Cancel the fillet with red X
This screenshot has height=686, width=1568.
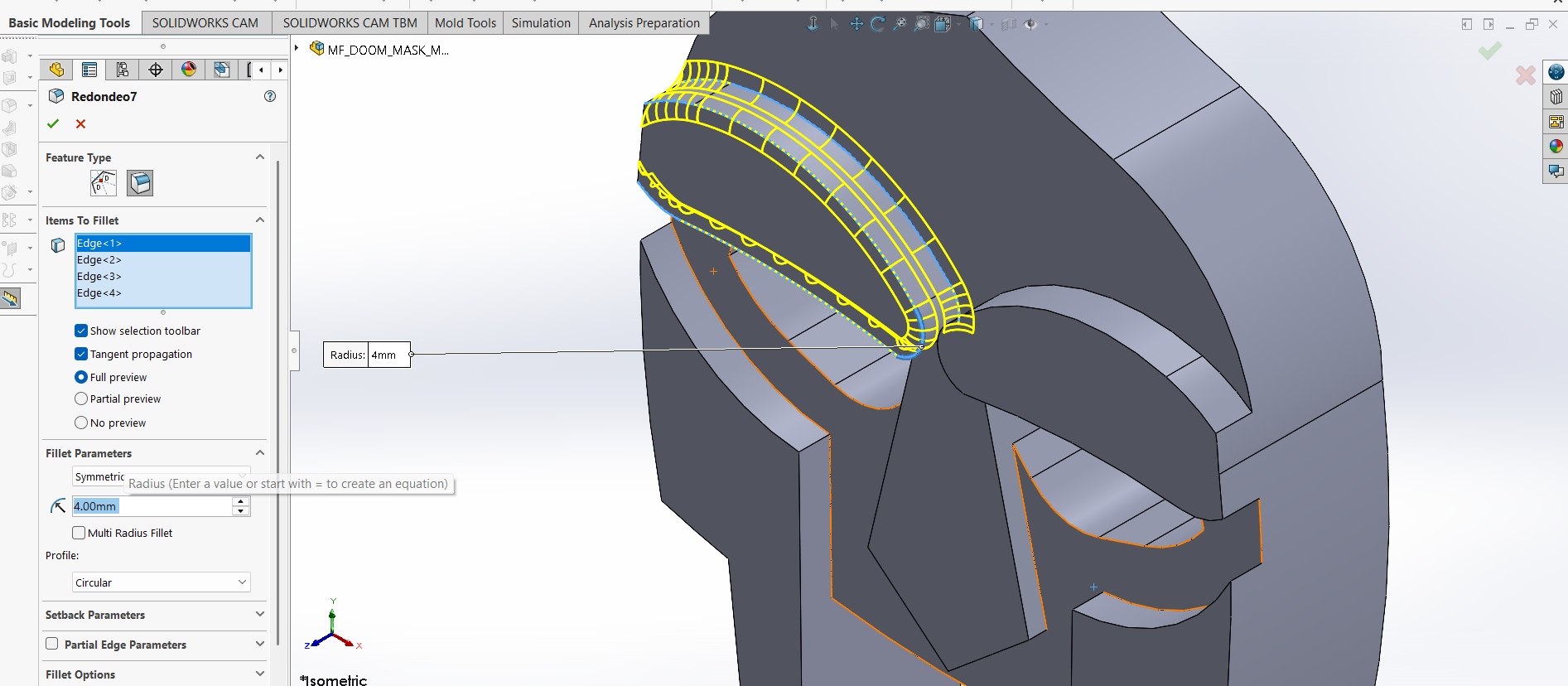tap(80, 123)
